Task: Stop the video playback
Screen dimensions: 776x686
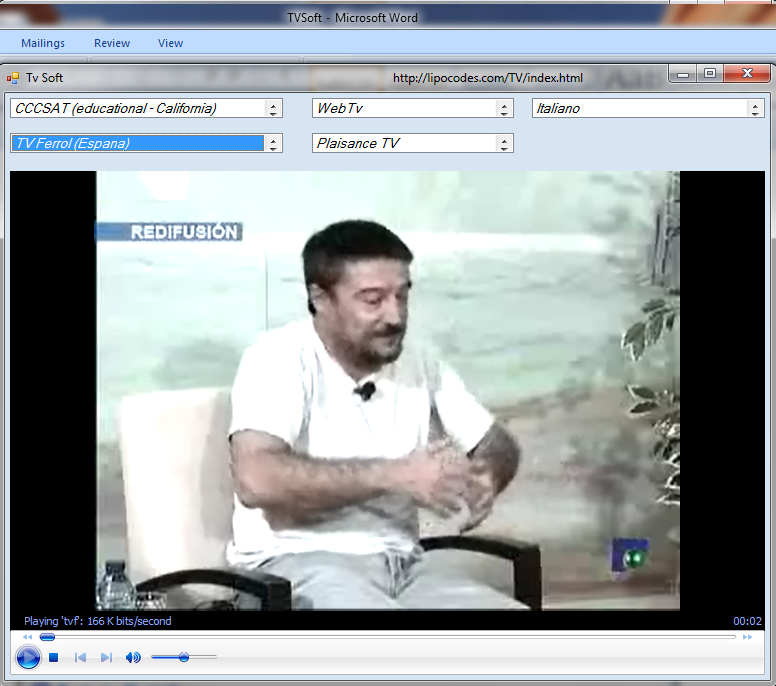Action: click(x=54, y=657)
